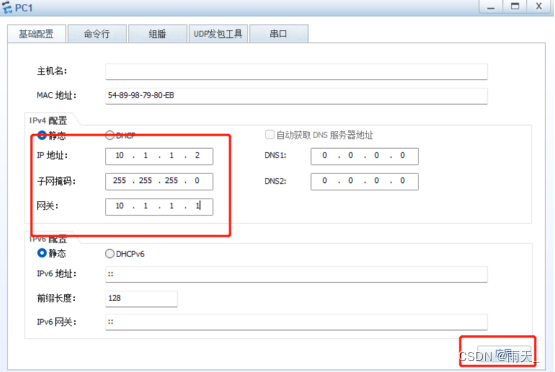555x372 pixels.
Task: Click the IP 地址 field 10.1.1.2
Action: (x=159, y=156)
